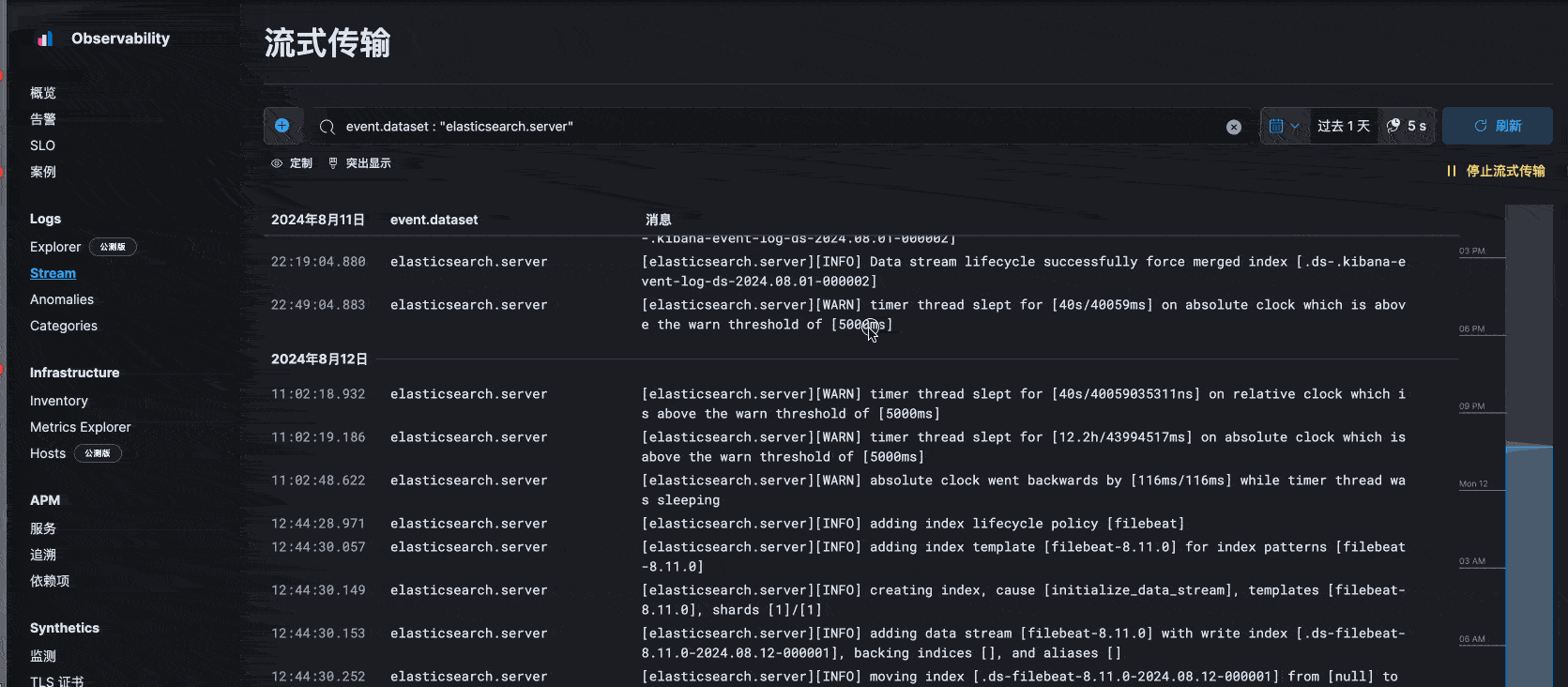Click the filebeat lifecycle policy message
Image resolution: width=1568 pixels, height=687 pixels.
(913, 524)
